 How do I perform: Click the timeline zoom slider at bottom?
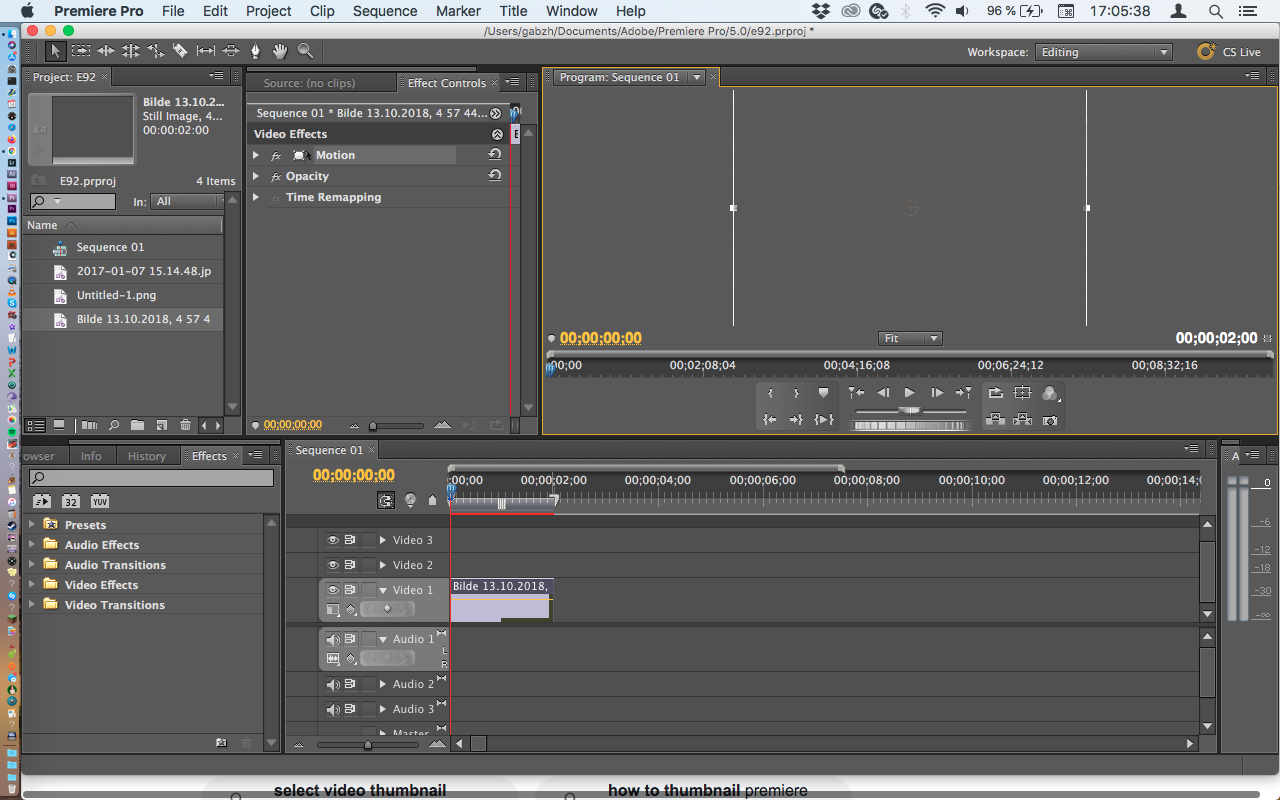coord(367,744)
